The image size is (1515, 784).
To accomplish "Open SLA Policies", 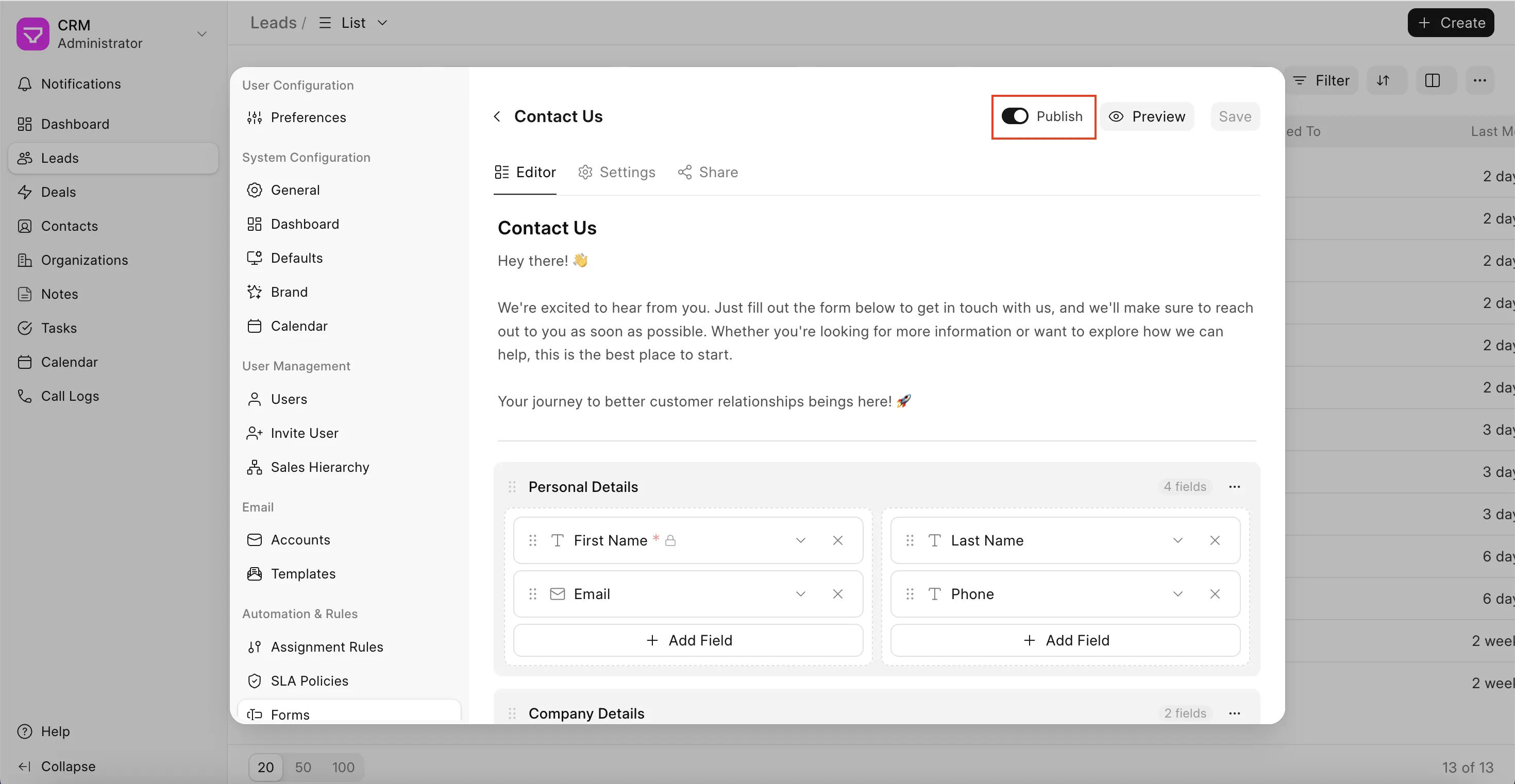I will (x=349, y=681).
